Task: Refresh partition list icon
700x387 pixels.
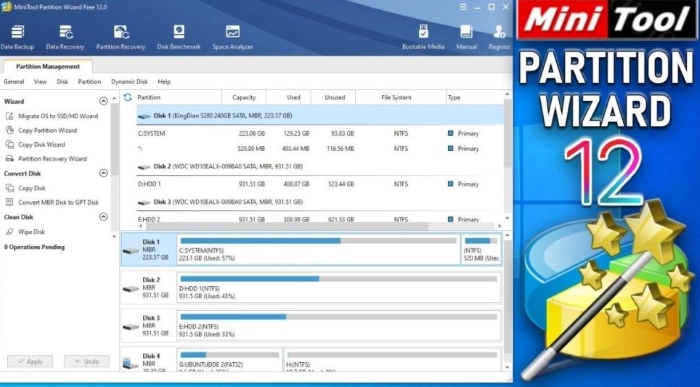Action: coord(128,97)
